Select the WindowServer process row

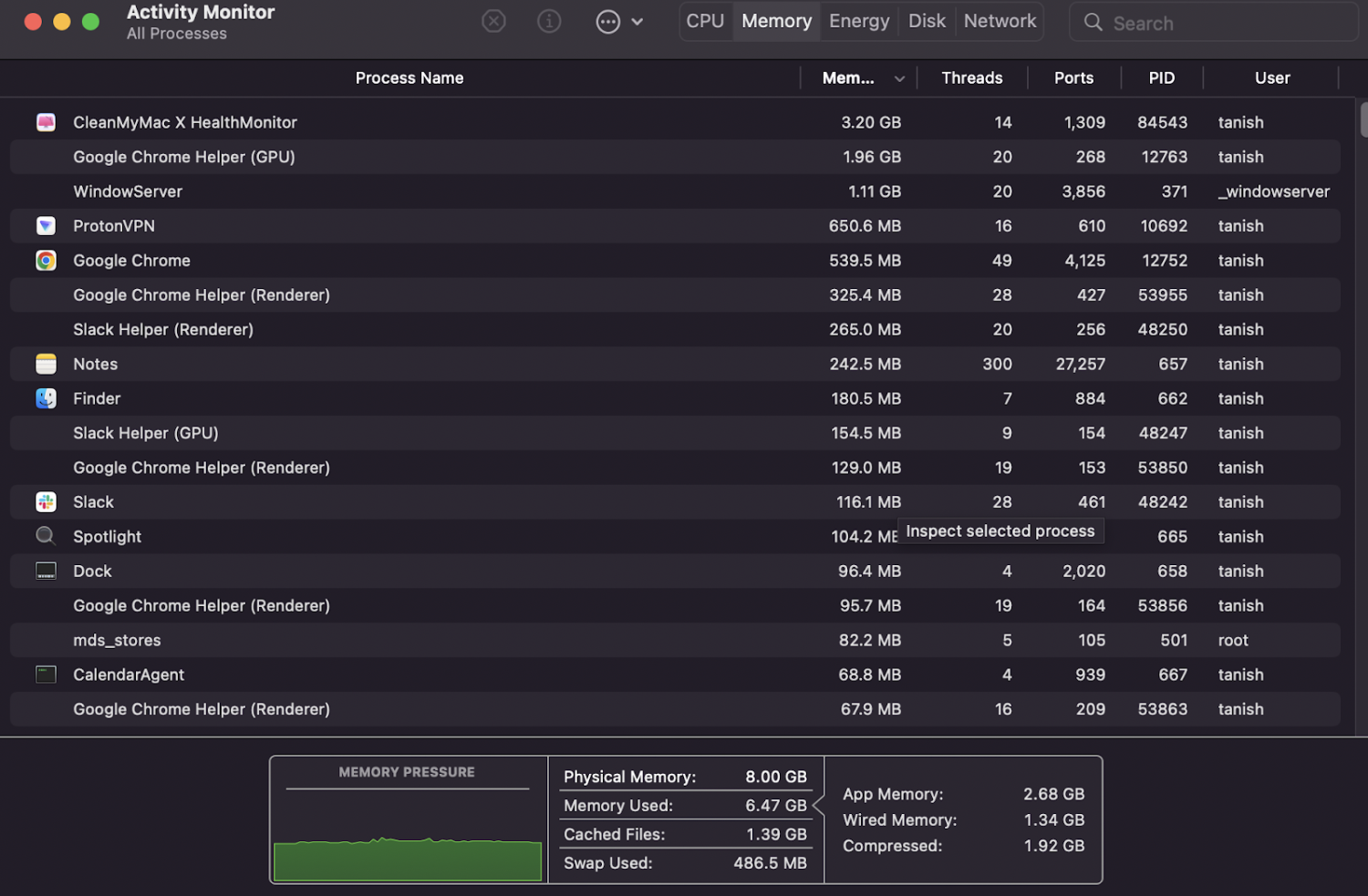(x=675, y=191)
